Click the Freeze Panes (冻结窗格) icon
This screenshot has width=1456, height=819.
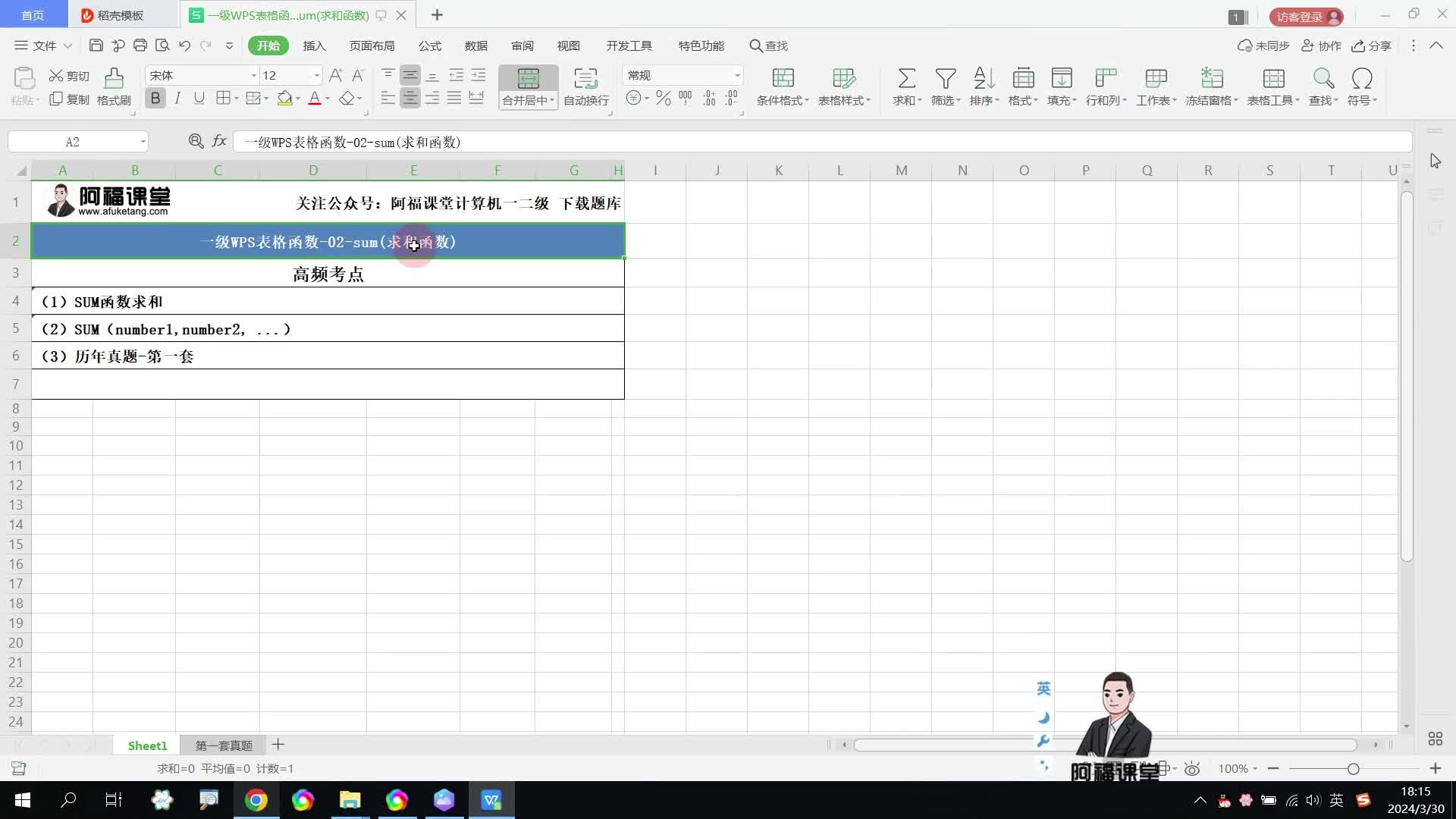[1211, 79]
